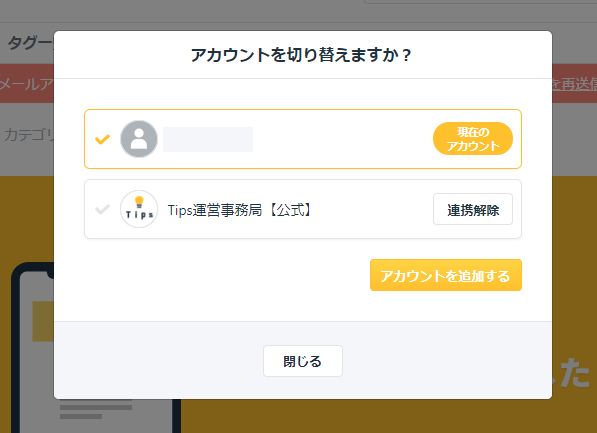Click the を再送信 link in red banner

click(574, 84)
